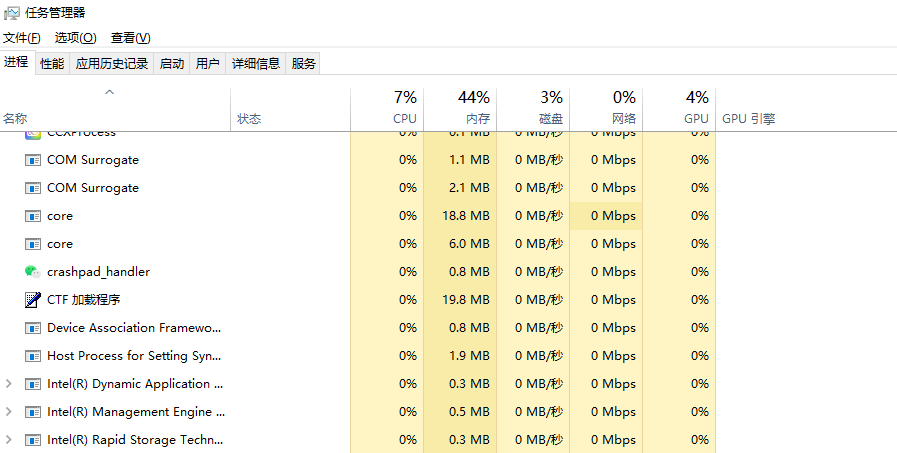Open the 查看(V) menu
The image size is (897, 453).
click(130, 38)
